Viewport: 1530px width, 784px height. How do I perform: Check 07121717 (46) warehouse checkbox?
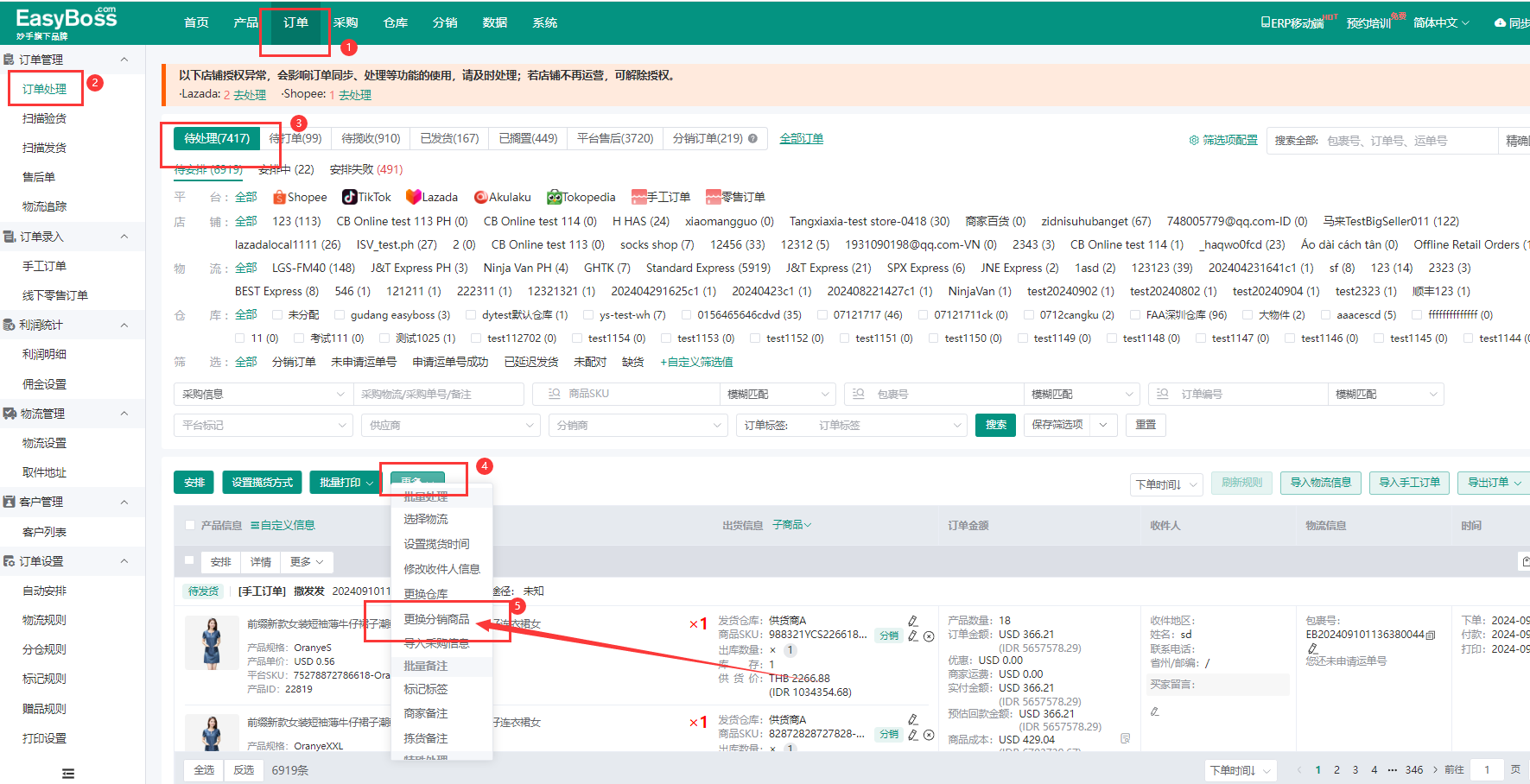click(x=822, y=315)
